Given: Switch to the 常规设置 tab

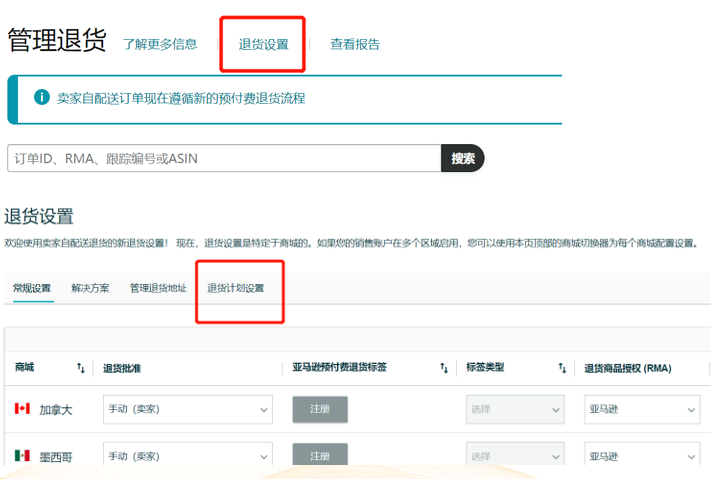Looking at the screenshot, I should [32, 288].
